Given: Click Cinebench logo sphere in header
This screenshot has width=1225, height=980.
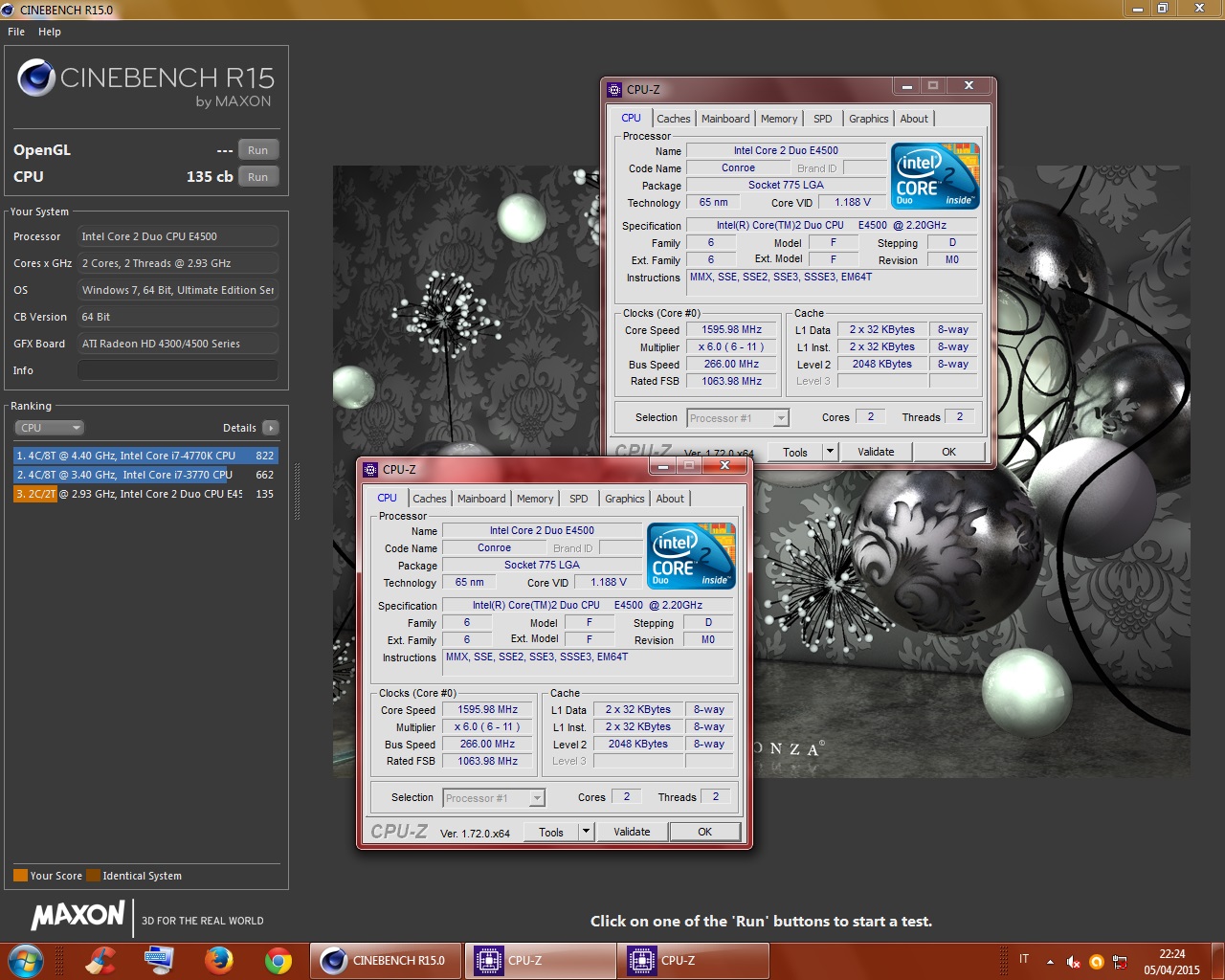Looking at the screenshot, I should (x=36, y=78).
